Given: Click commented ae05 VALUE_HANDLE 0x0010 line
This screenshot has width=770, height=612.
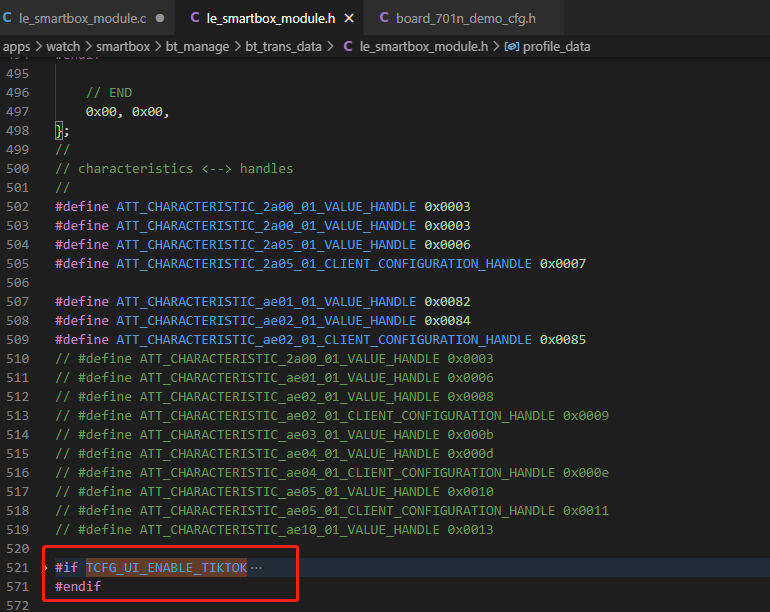Looking at the screenshot, I should [x=274, y=492].
